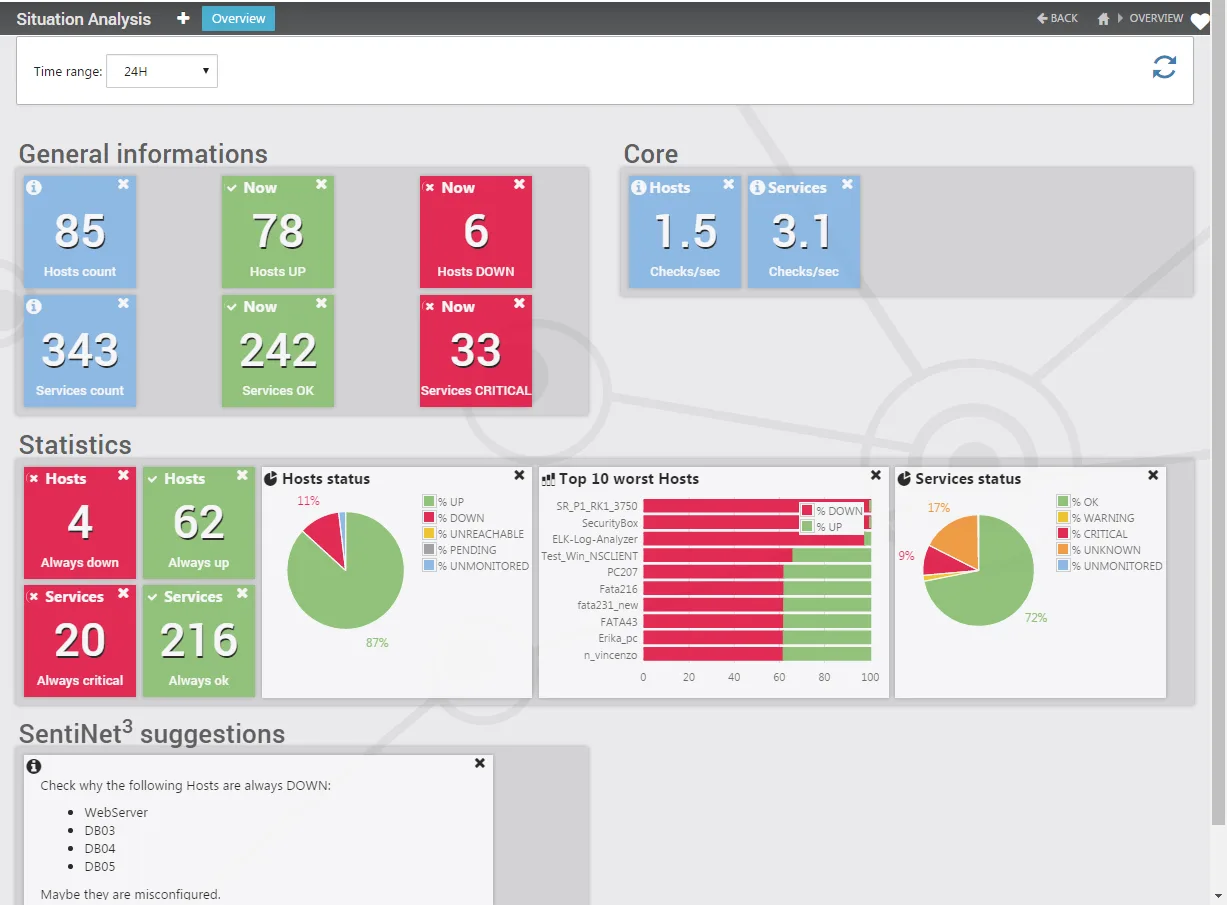Click the home icon in breadcrumb

pos(1103,18)
